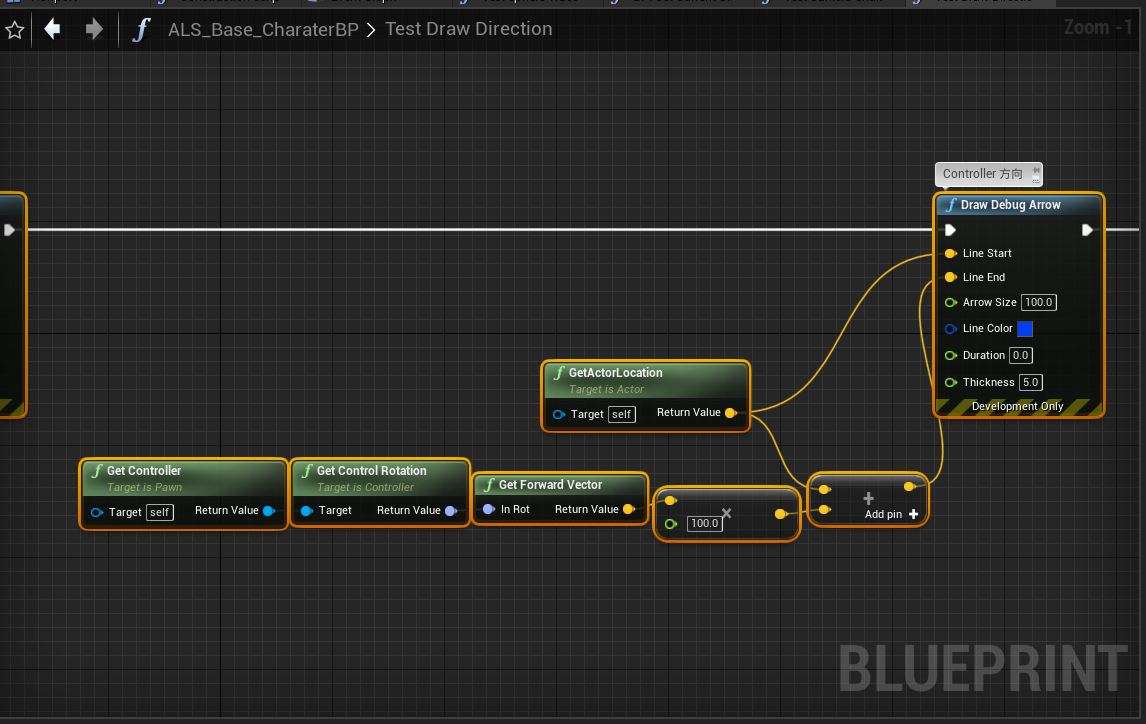Click the ƒ icon on Get Control Rotation node
This screenshot has width=1146, height=724.
pos(306,470)
